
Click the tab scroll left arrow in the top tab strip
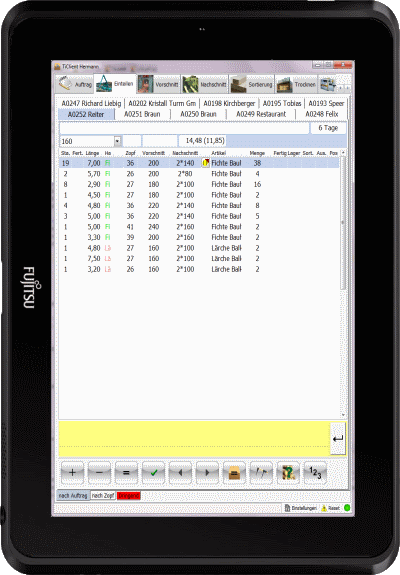[x=341, y=88]
